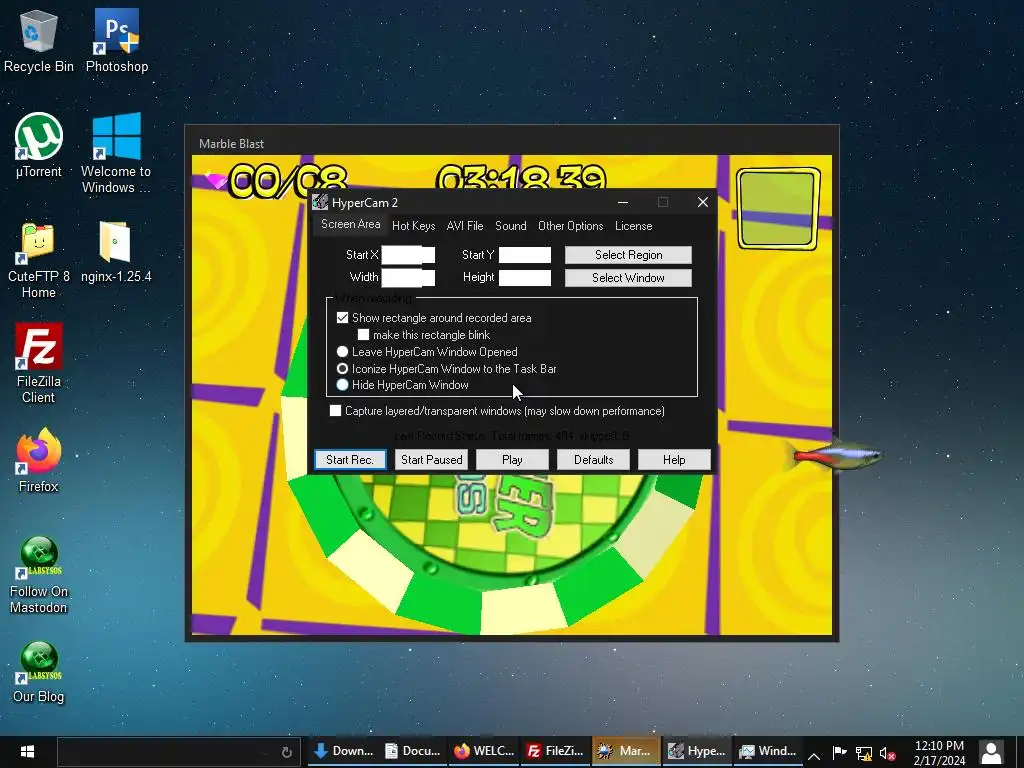Click the Marble Blast window title
Viewport: 1024px width, 768px height.
coord(232,144)
